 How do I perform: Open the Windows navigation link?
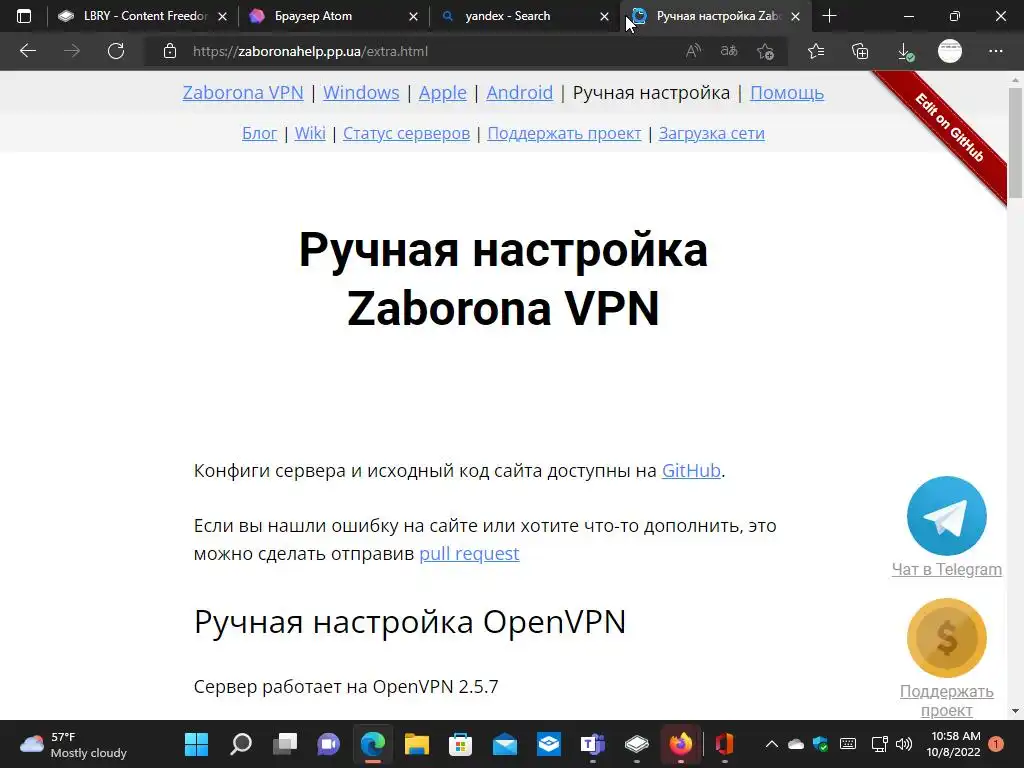pos(361,93)
